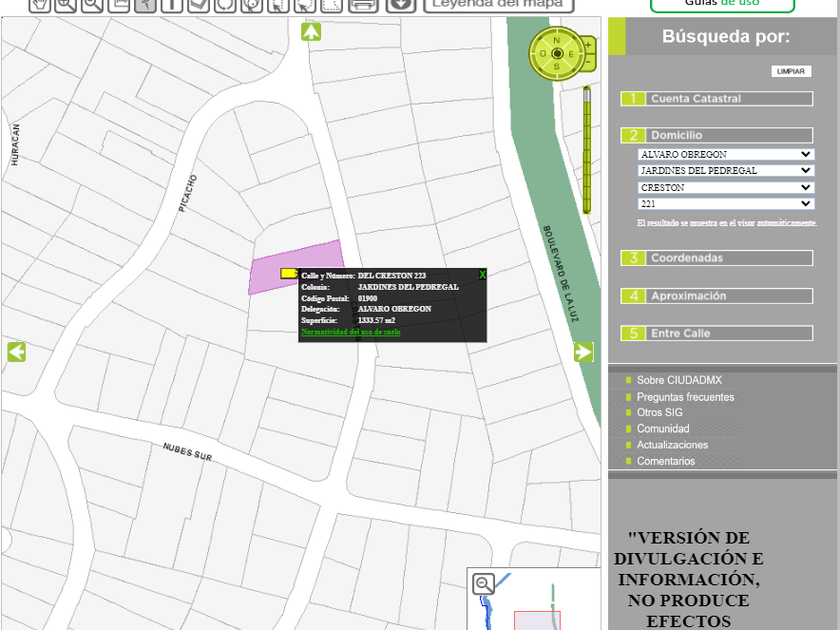This screenshot has width=840, height=630.
Task: Pan map west using the left arrow
Action: click(x=16, y=352)
